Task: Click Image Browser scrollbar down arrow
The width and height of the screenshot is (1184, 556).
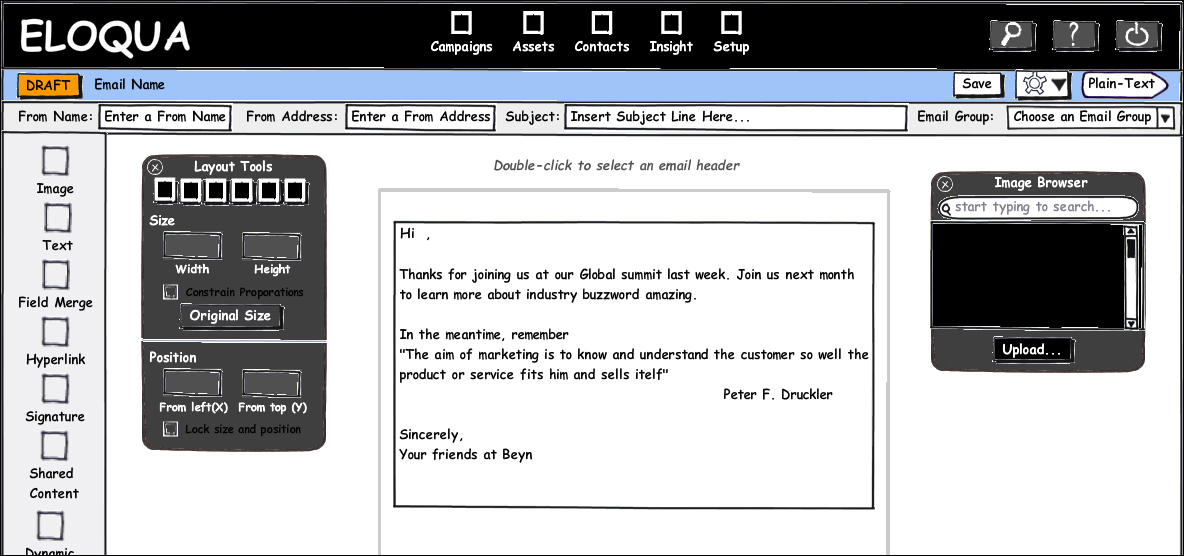Action: point(1130,323)
